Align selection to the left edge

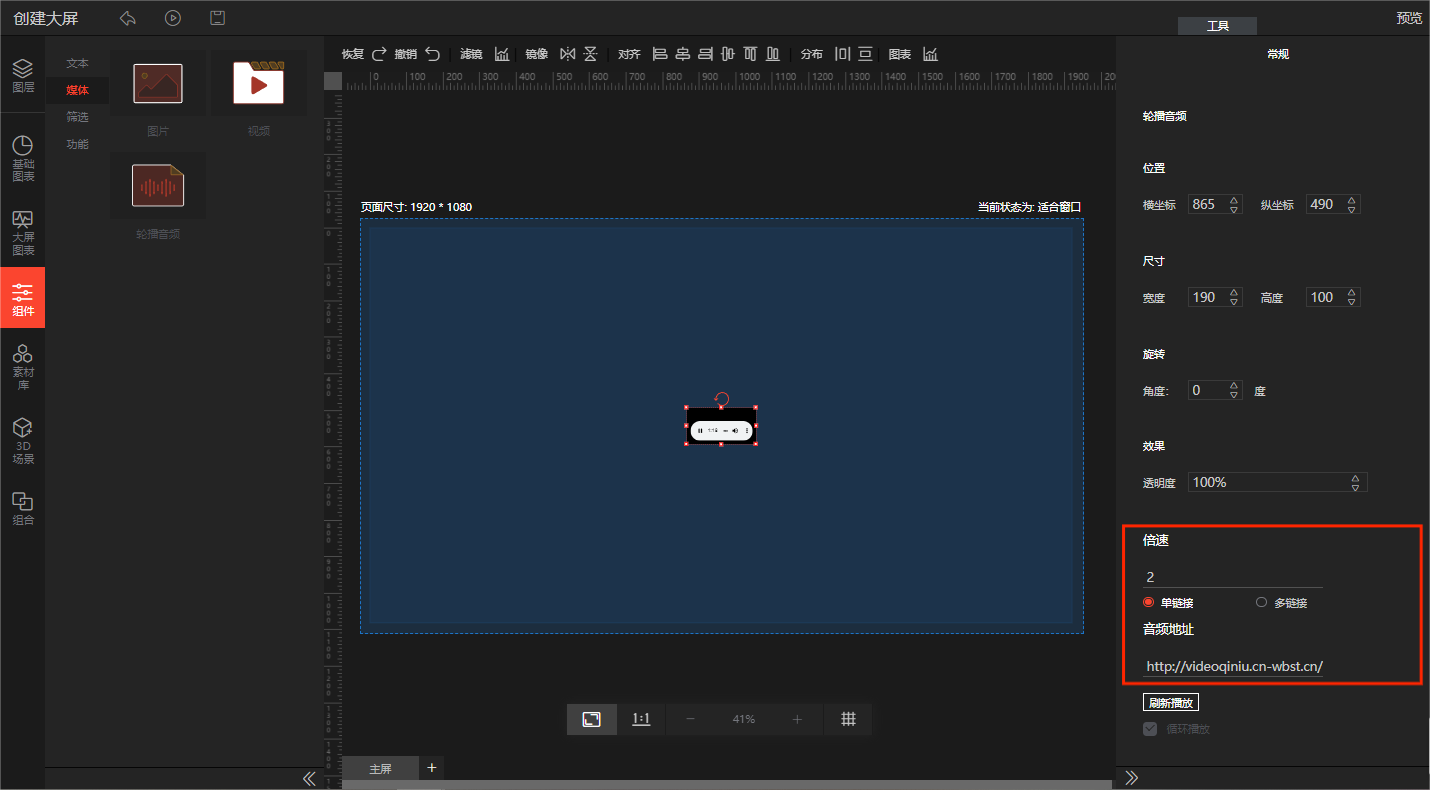660,54
